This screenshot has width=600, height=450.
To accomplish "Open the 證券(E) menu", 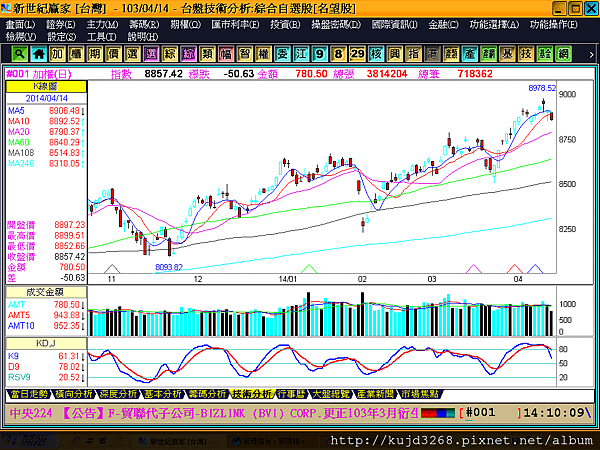I will (60, 25).
